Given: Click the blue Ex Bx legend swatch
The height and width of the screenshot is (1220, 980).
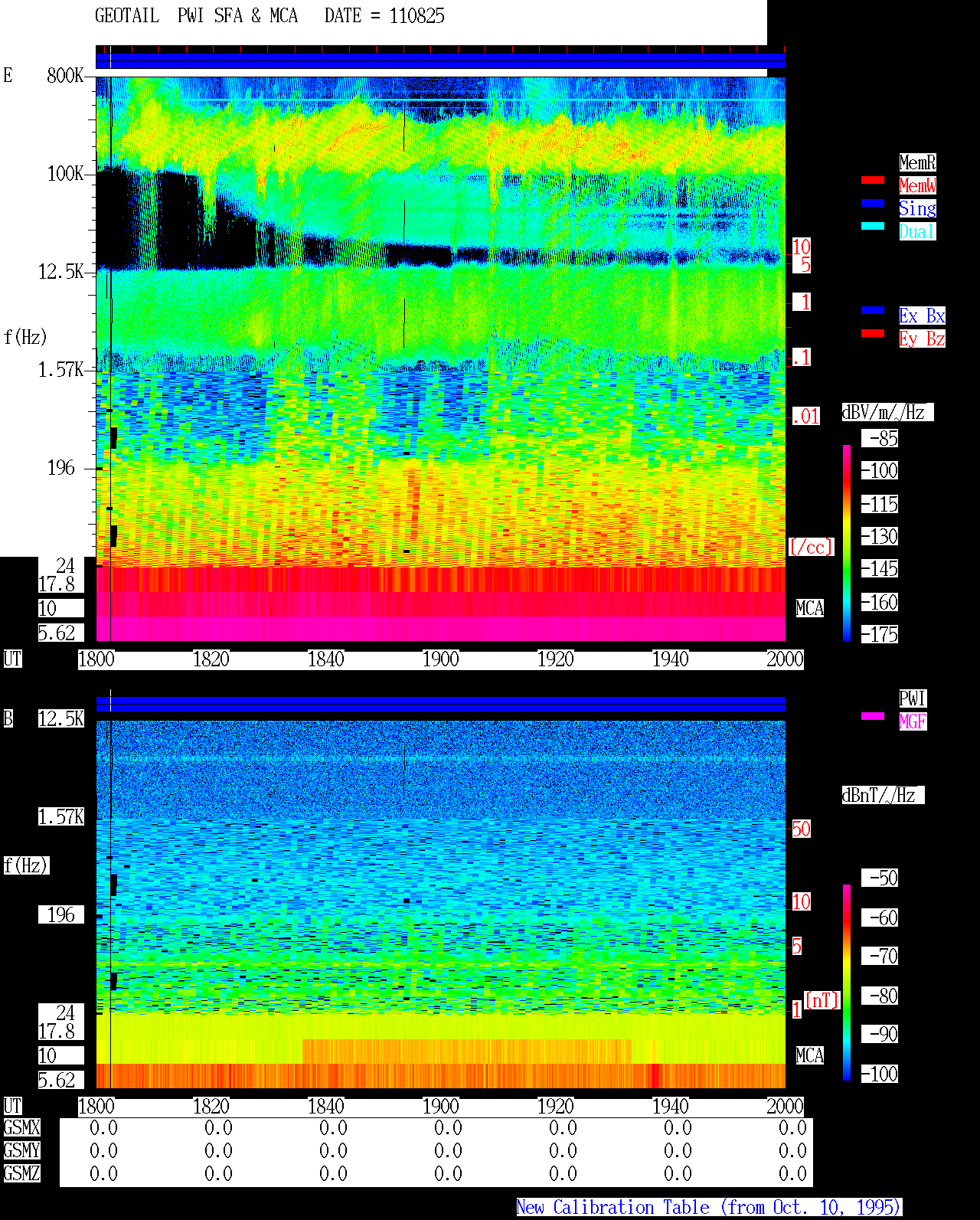Looking at the screenshot, I should [873, 310].
